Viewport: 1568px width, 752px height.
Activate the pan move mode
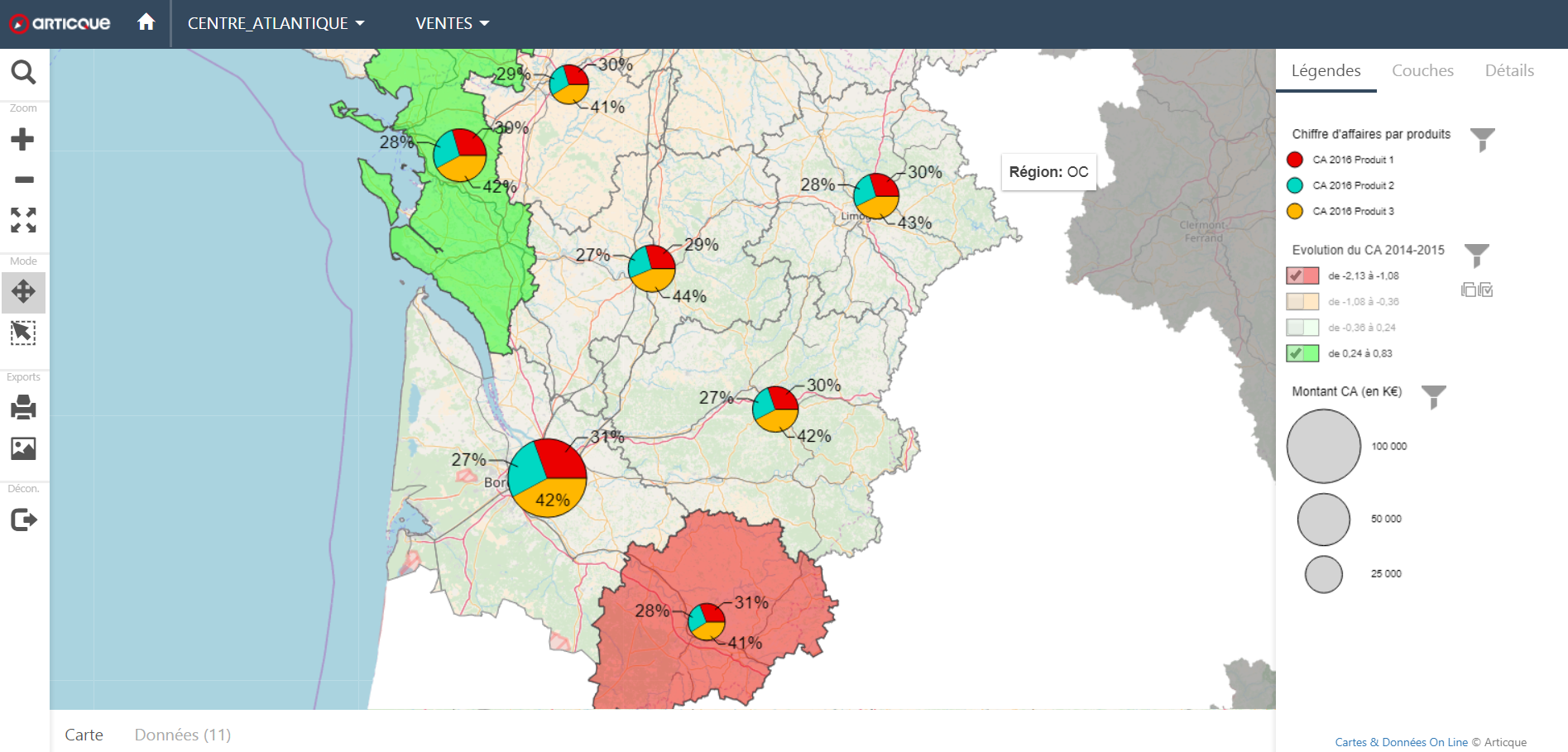click(23, 291)
